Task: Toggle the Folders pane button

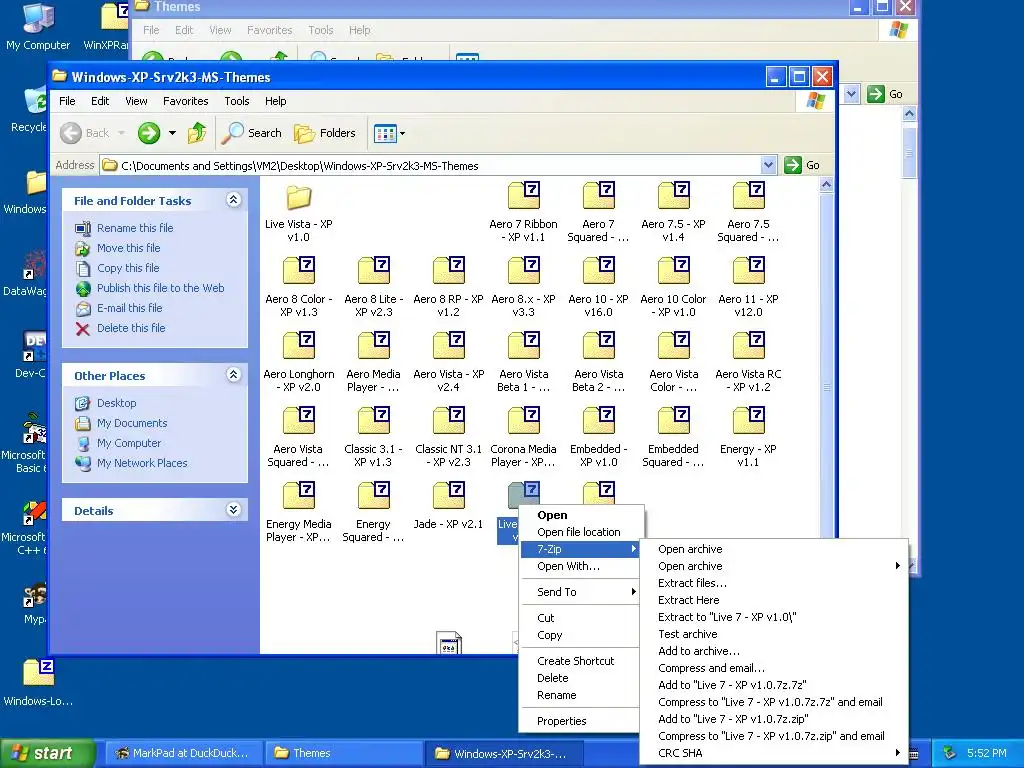Action: coord(325,133)
